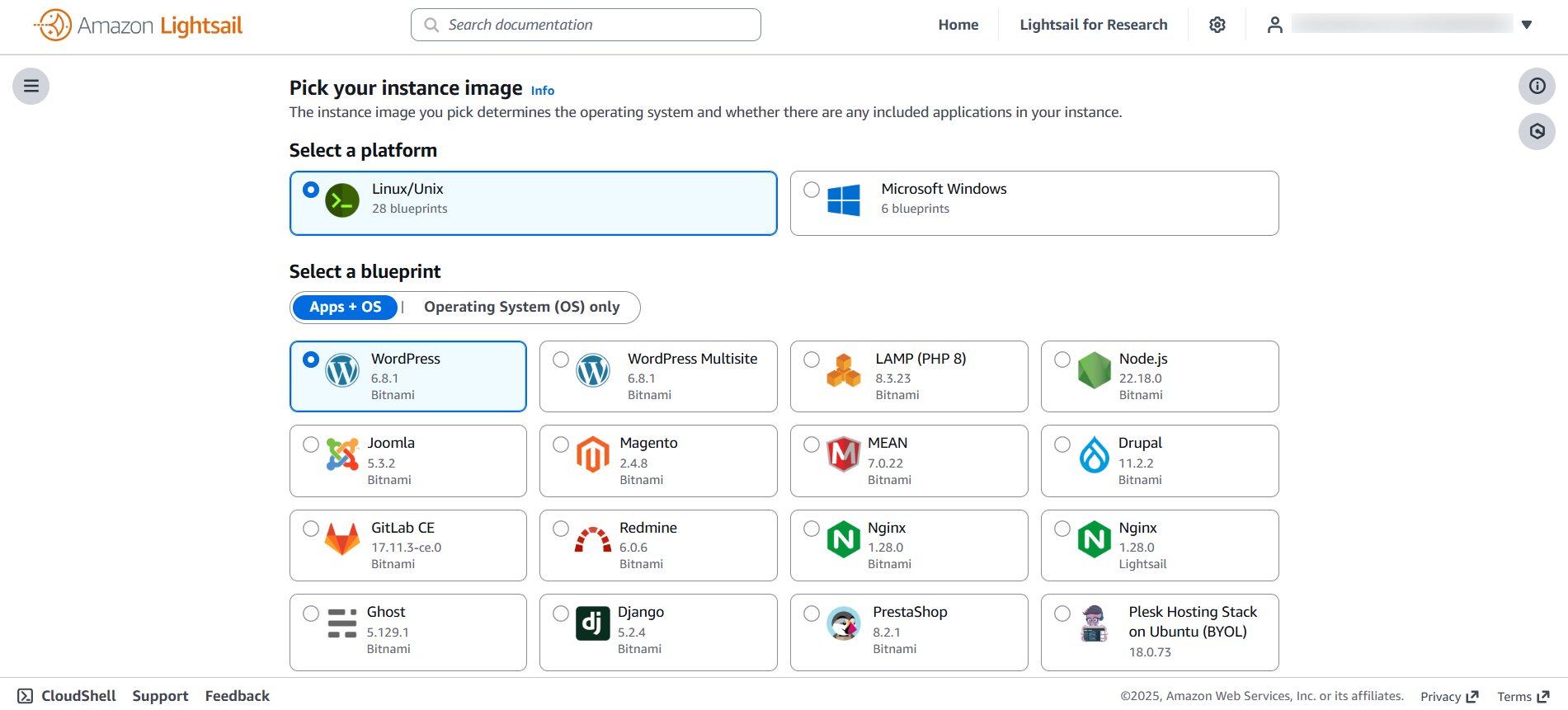Switch to Apps + OS tab
This screenshot has width=1568, height=710.
tap(346, 307)
